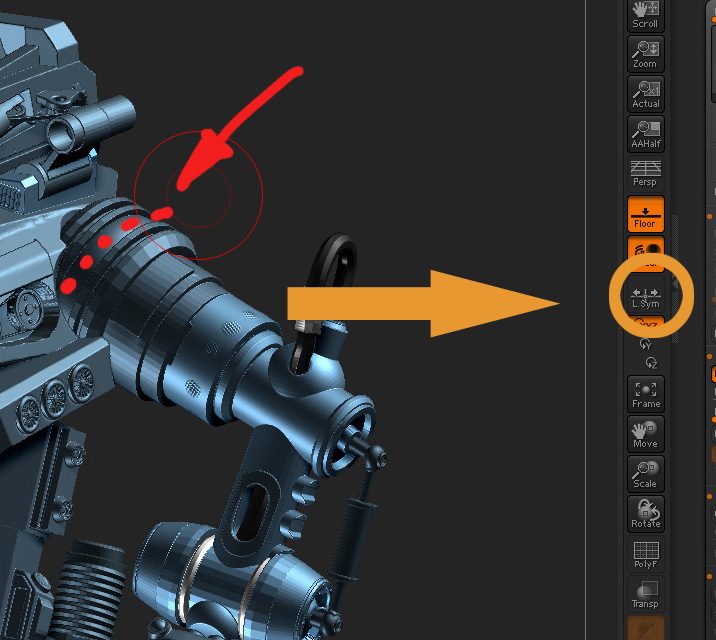This screenshot has height=640, width=716.
Task: Select the Scale view tool
Action: [x=646, y=474]
